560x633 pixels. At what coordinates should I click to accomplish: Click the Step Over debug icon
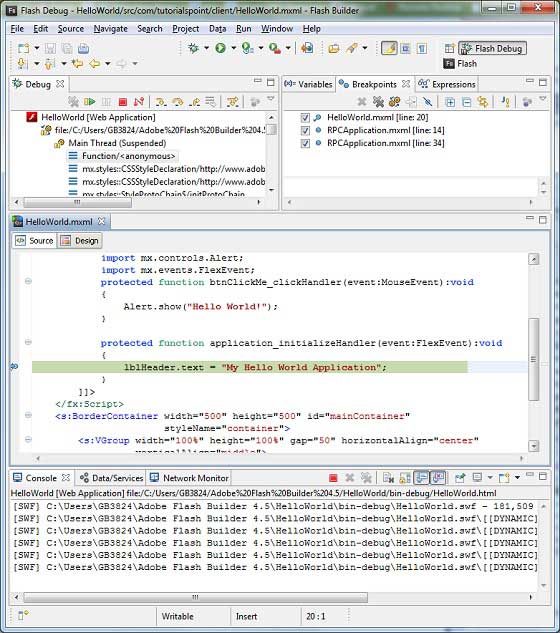[x=177, y=102]
